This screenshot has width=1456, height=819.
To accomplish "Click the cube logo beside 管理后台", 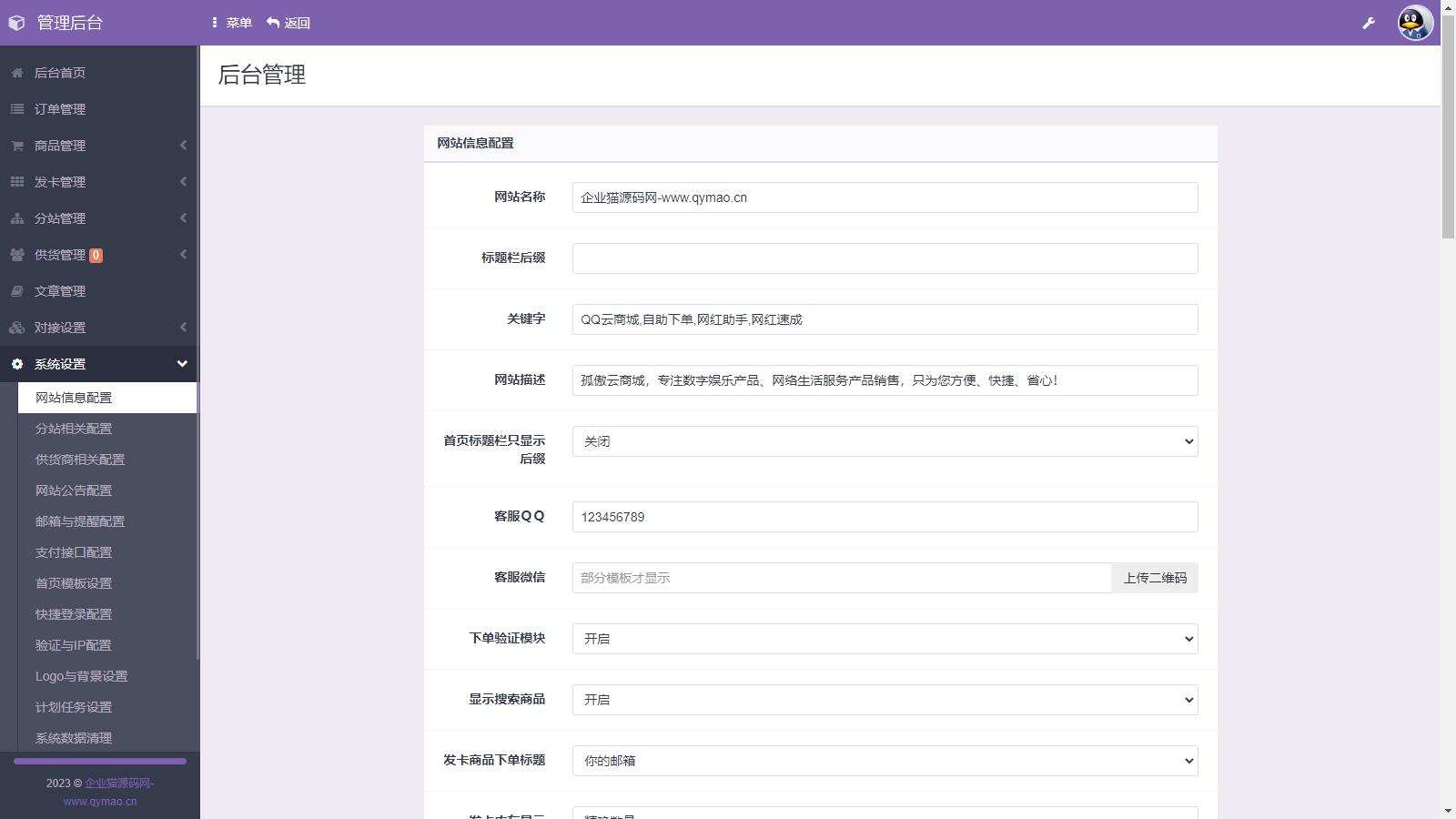I will coord(16,23).
